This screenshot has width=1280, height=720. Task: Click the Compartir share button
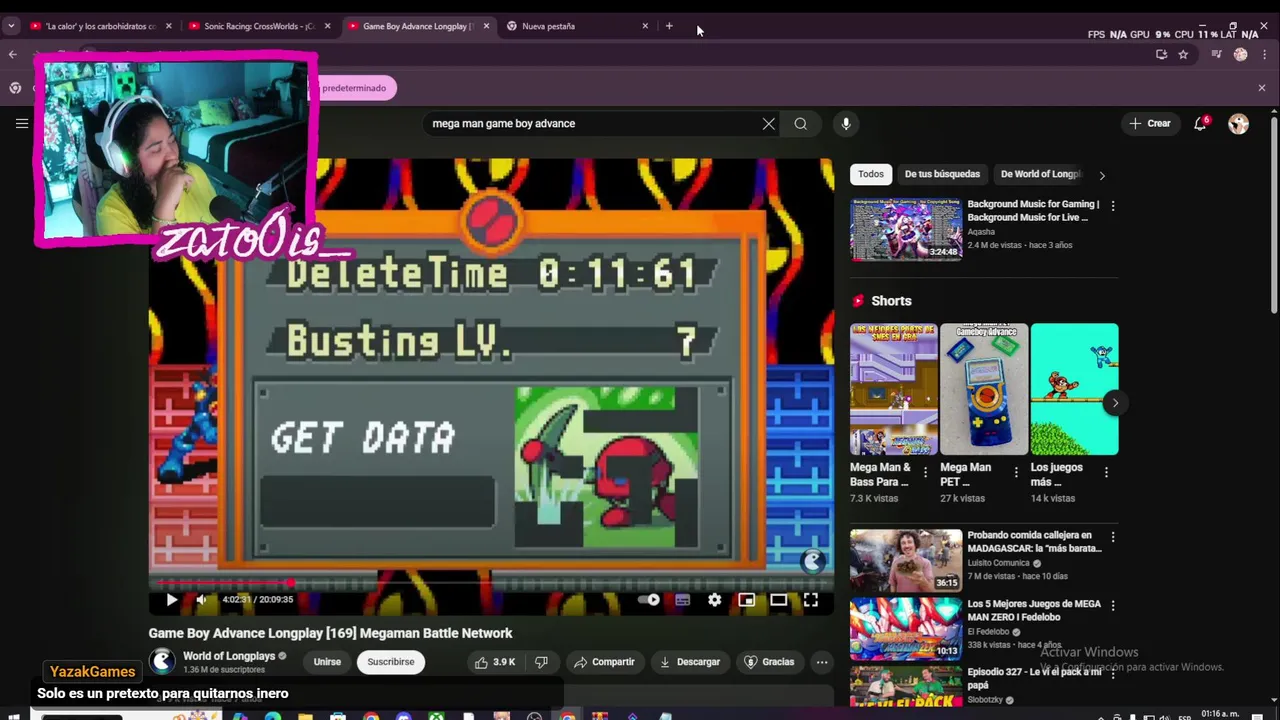tap(604, 662)
